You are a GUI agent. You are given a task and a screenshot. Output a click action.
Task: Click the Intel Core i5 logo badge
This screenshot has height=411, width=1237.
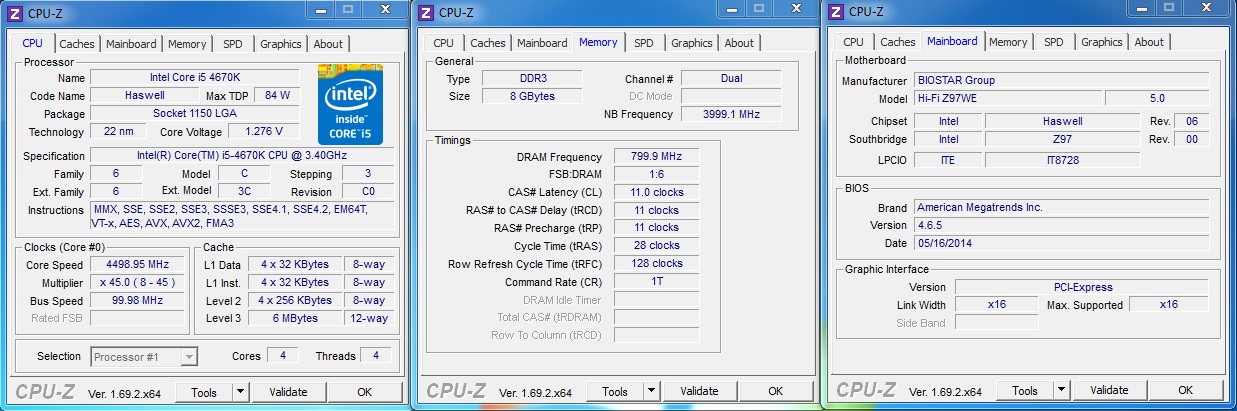(350, 104)
